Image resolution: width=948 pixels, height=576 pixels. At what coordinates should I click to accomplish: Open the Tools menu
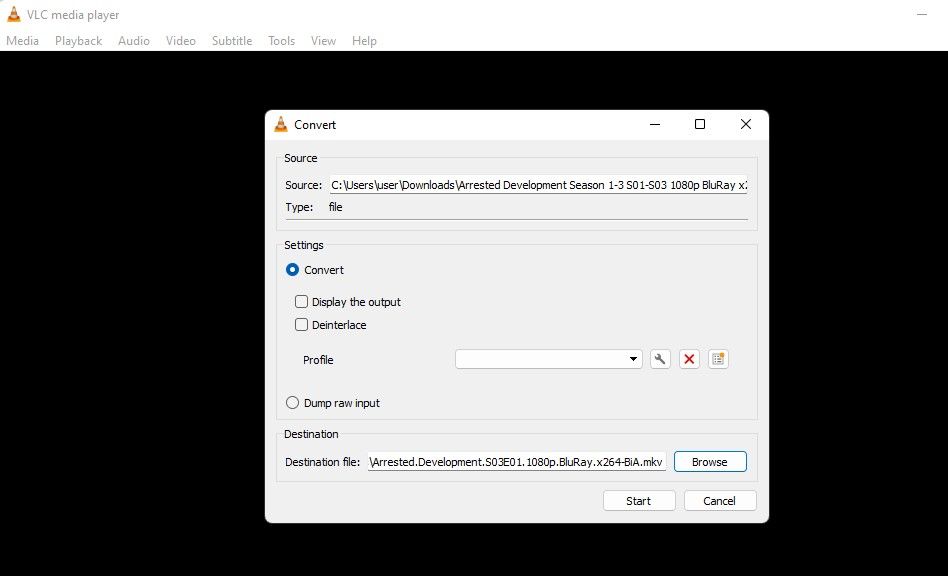[x=281, y=40]
